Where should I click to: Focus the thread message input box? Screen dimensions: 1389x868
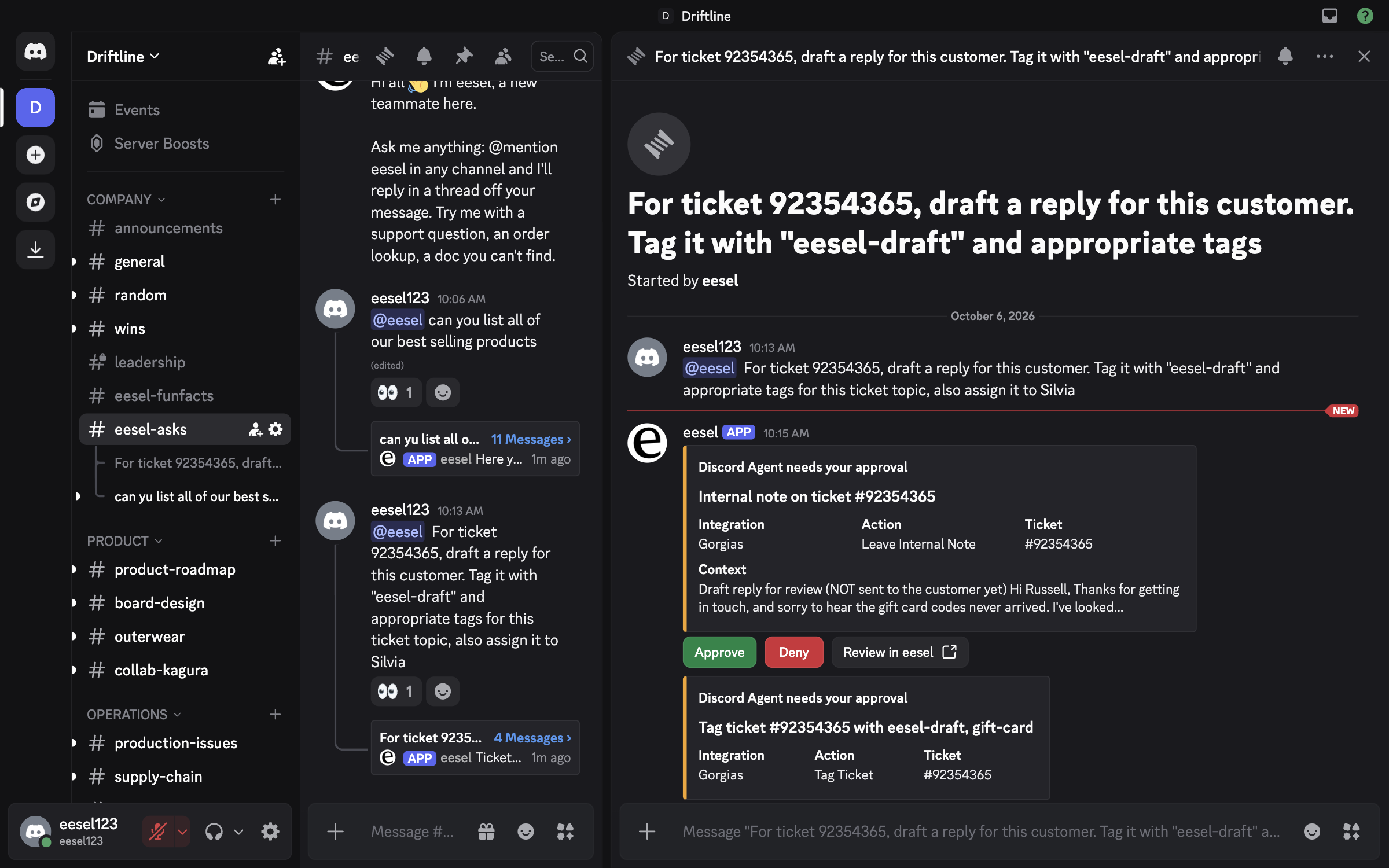[x=981, y=832]
